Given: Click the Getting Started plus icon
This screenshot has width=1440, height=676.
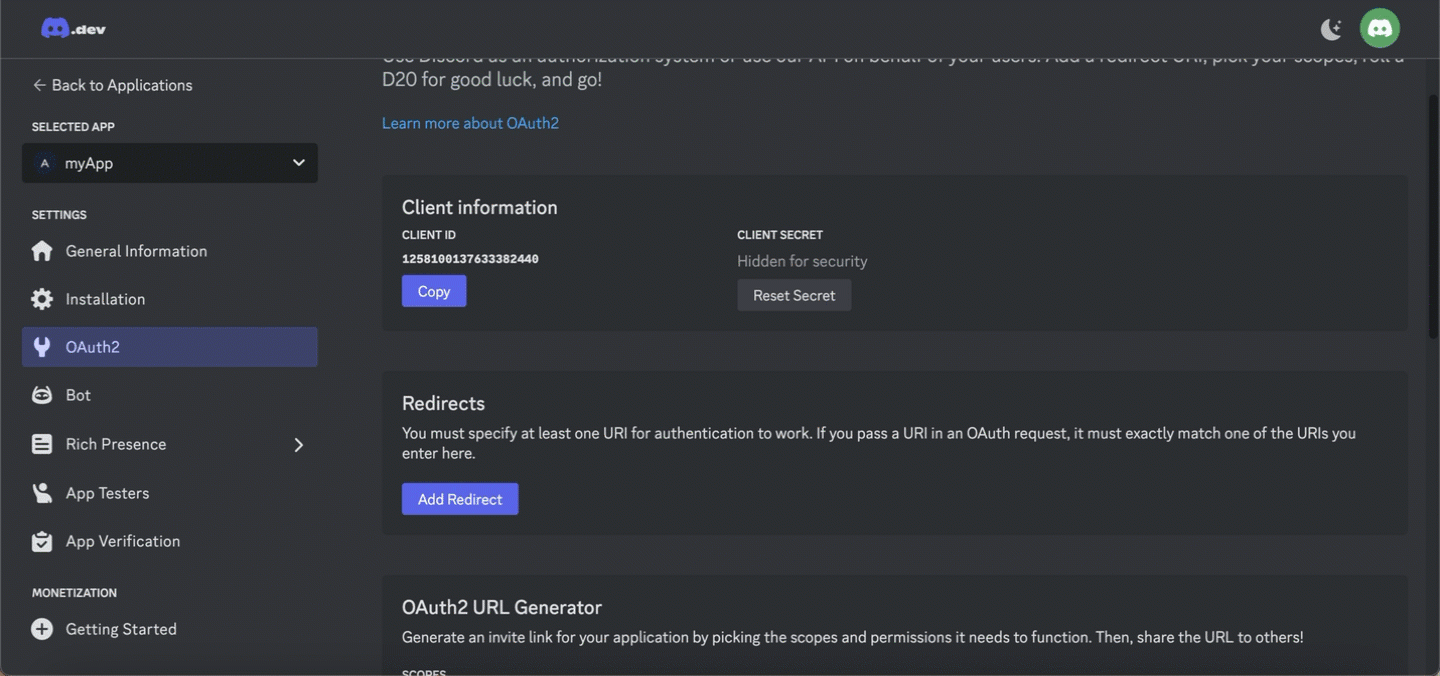Looking at the screenshot, I should [x=42, y=629].
